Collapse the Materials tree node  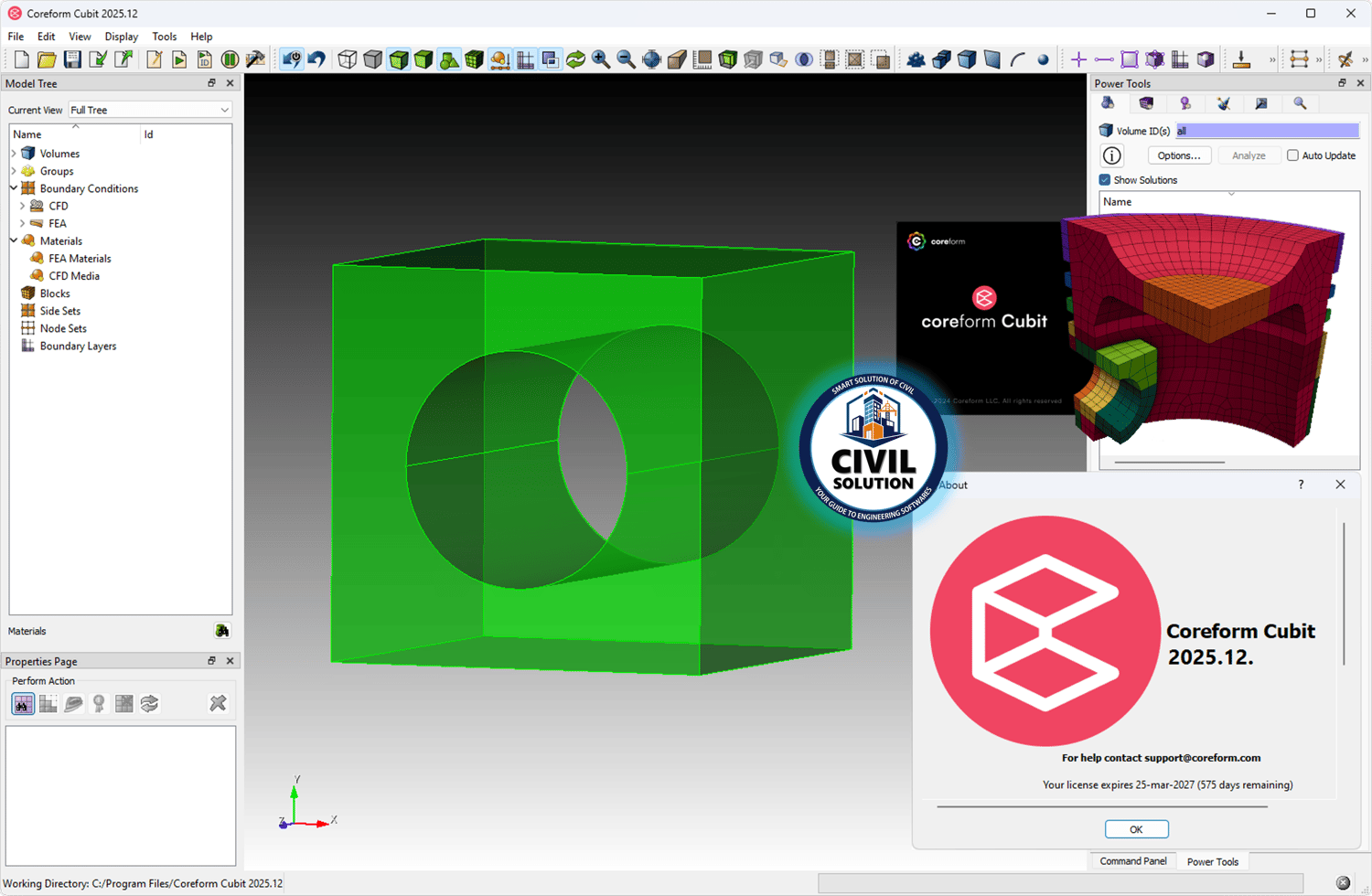pos(14,240)
